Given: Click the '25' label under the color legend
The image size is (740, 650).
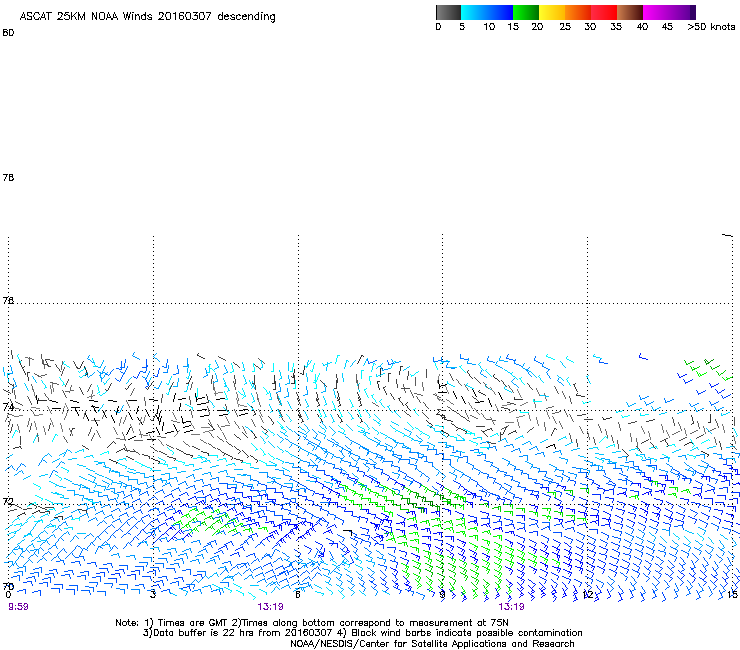Looking at the screenshot, I should (x=565, y=27).
